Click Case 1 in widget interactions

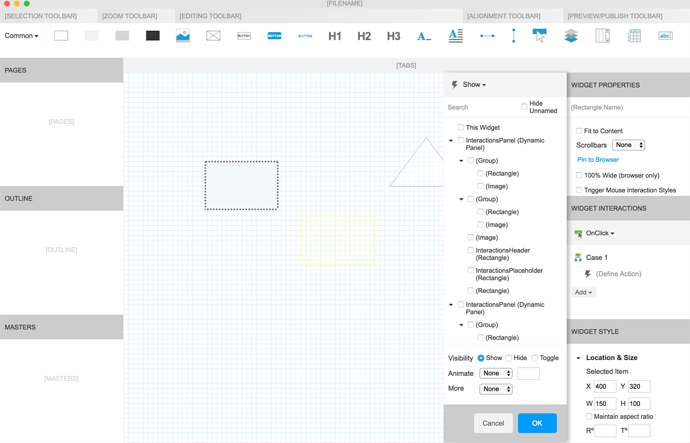pyautogui.click(x=596, y=257)
